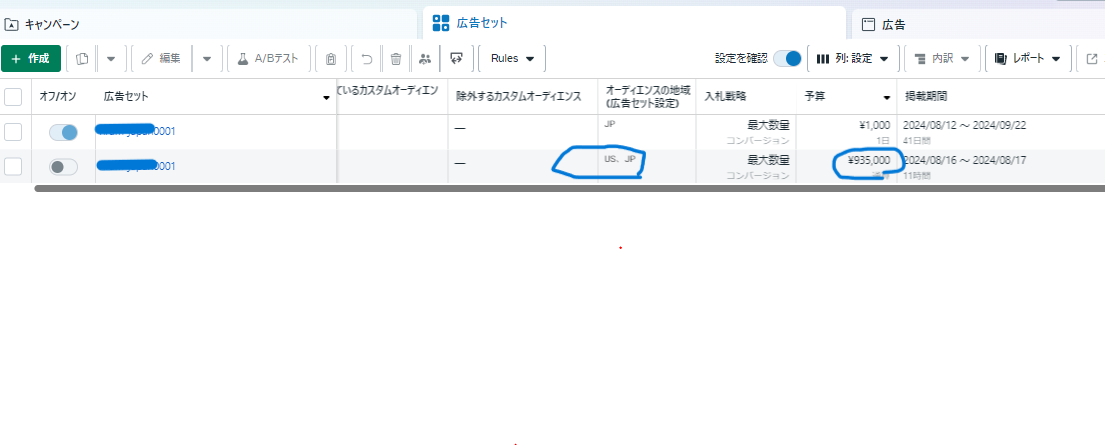Expand the dropdown arrow beside 編集
Viewport: 1105px width, 445px height.
pyautogui.click(x=206, y=59)
